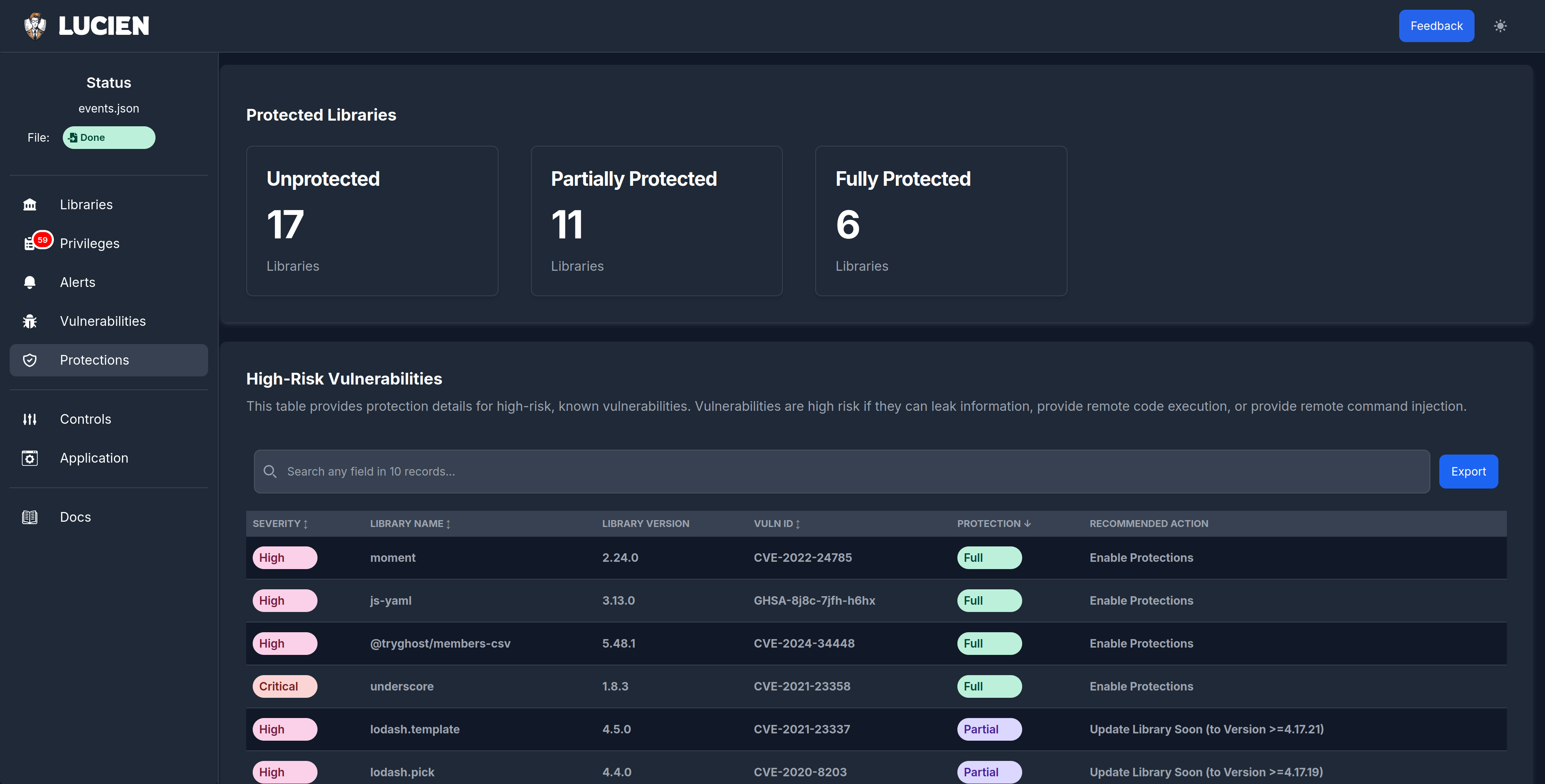Viewport: 1545px width, 784px height.
Task: Click the Vulnerabilities bug icon
Action: point(30,321)
